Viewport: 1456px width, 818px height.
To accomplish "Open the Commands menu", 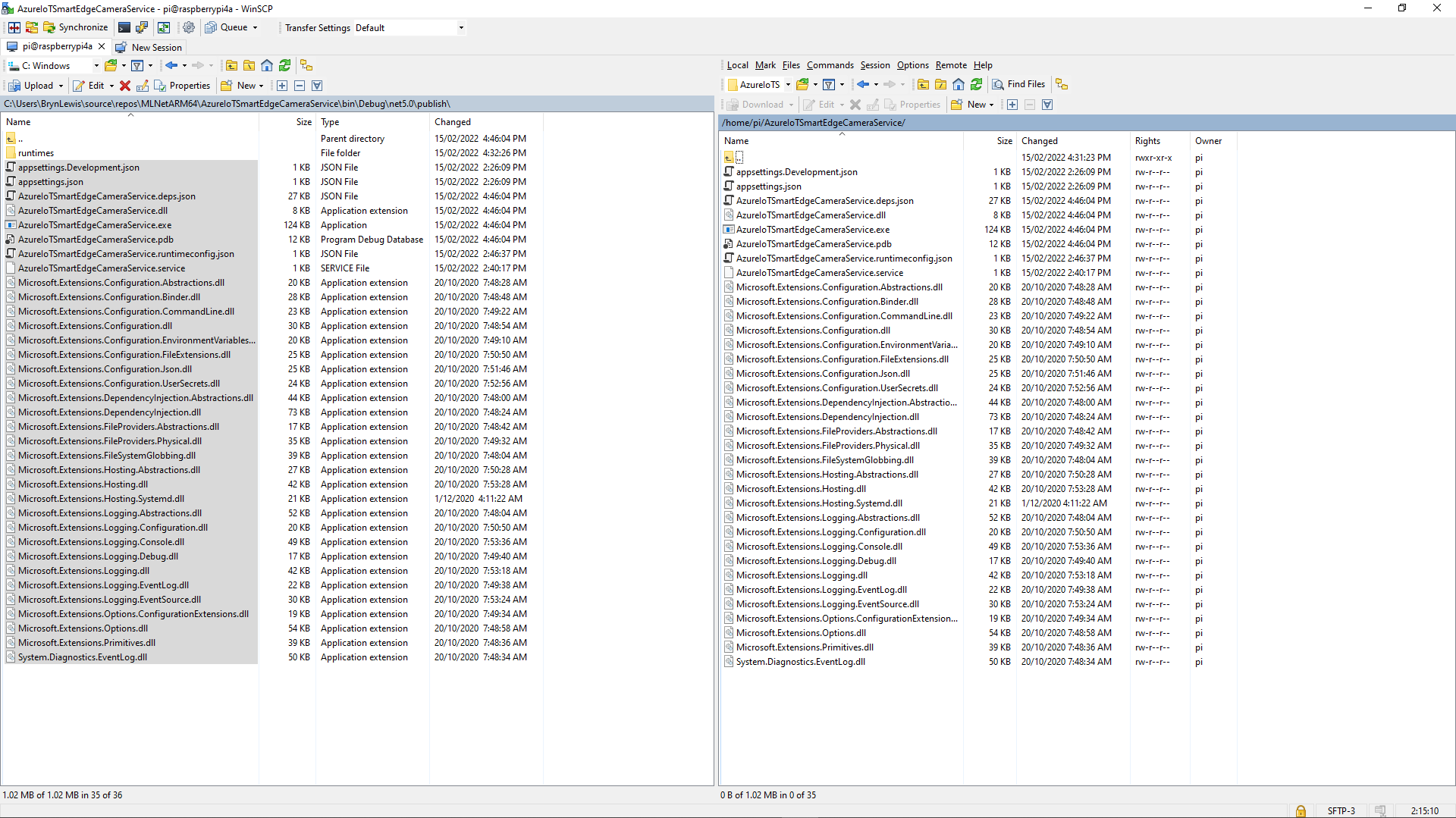I will point(830,65).
